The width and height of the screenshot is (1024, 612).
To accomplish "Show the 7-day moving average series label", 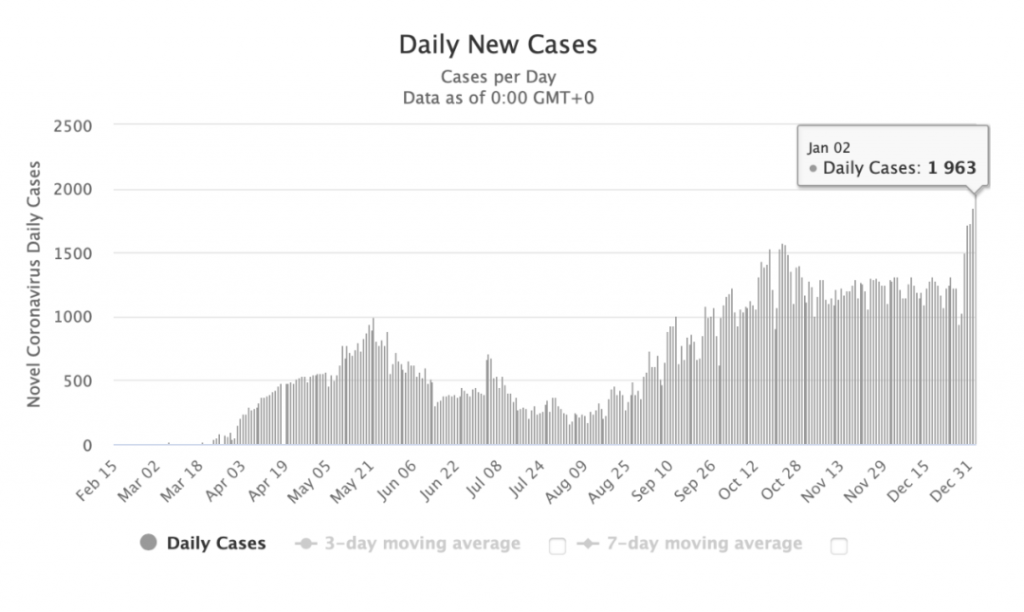I will (x=705, y=544).
